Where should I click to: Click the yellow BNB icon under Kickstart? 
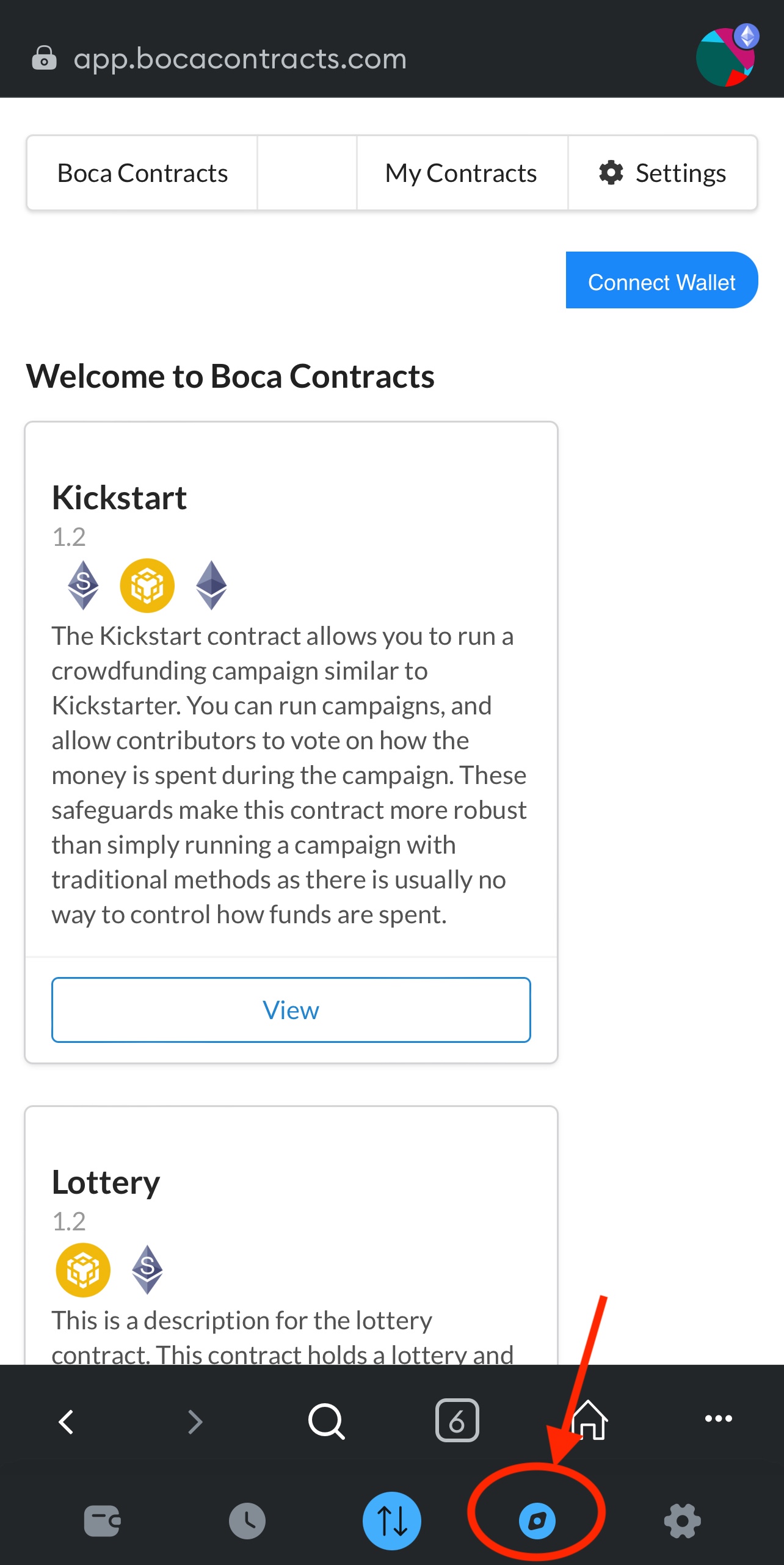coord(147,585)
